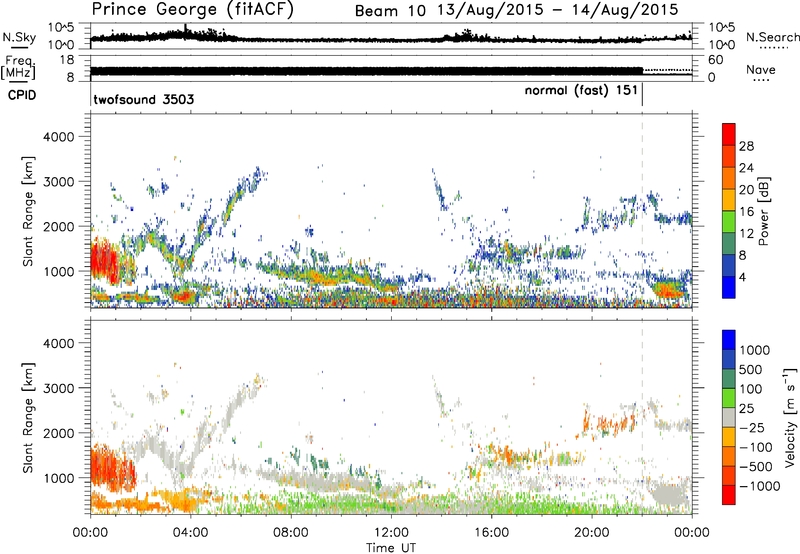Click the 'N.Sky' legend label
800x554 pixels.
pos(19,37)
